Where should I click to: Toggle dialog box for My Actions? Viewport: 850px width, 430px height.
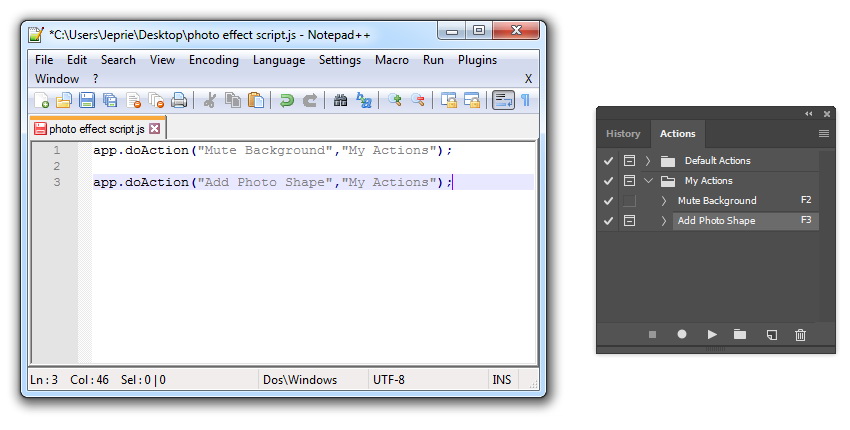629,181
